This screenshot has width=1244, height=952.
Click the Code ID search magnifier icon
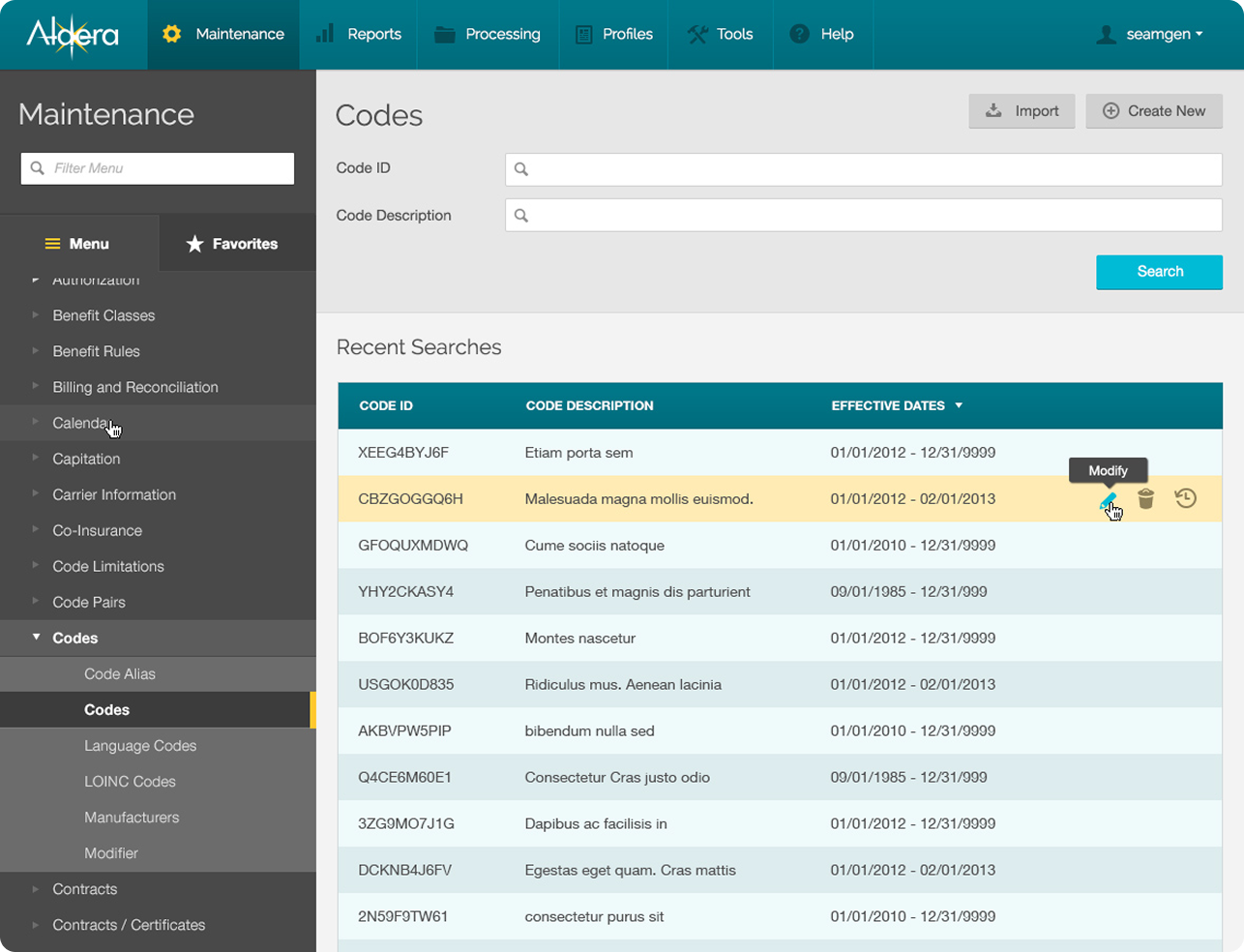521,169
